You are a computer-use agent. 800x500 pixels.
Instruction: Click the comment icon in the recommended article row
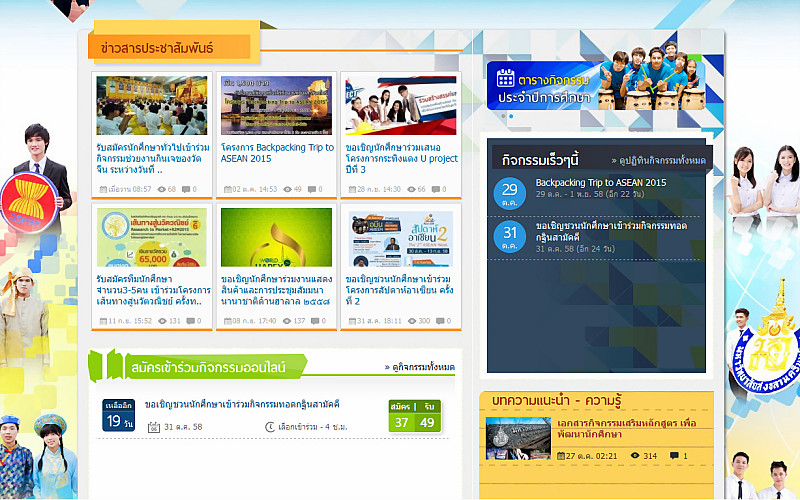click(673, 456)
